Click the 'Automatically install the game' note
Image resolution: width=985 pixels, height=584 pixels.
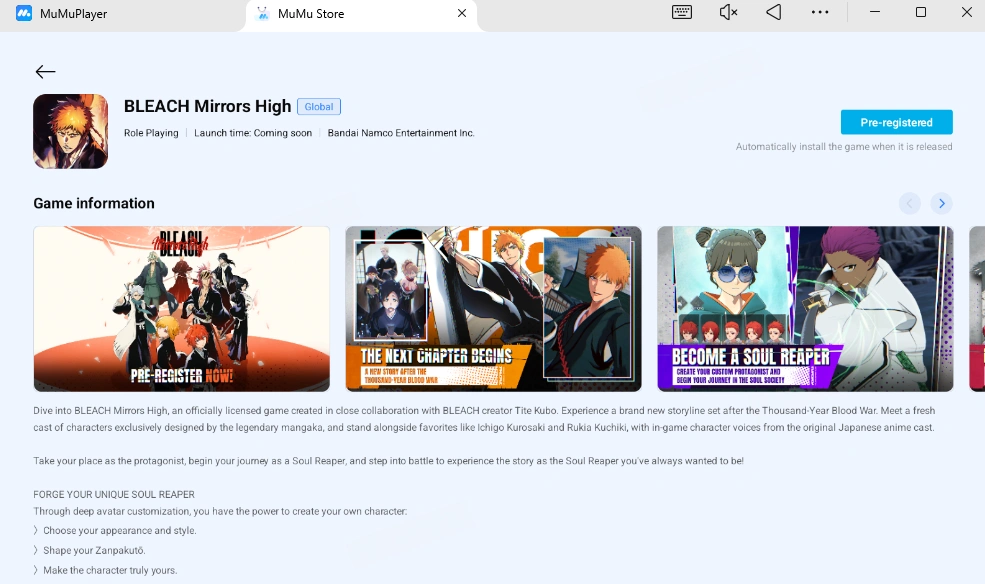(x=844, y=147)
